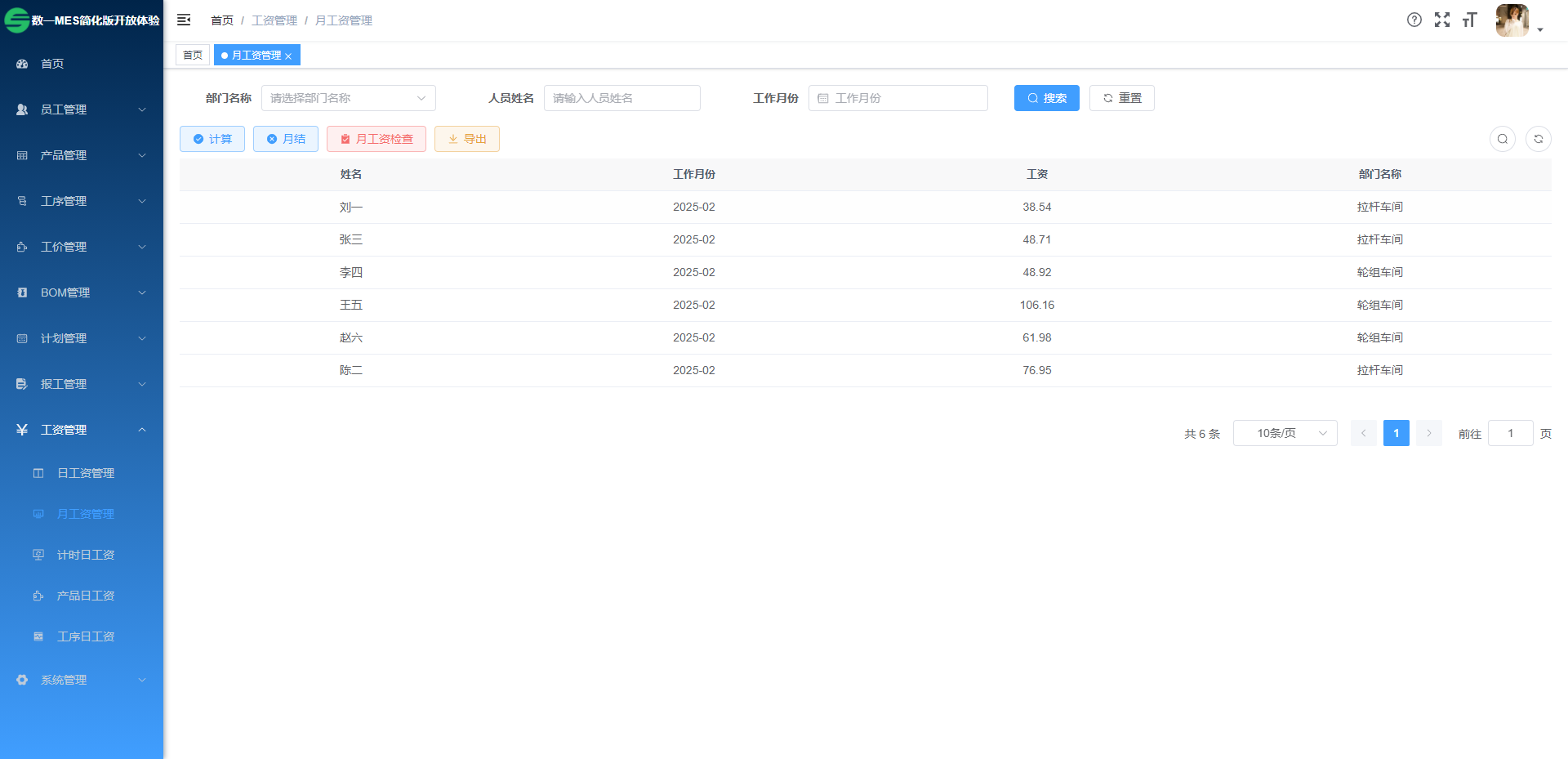Viewport: 1568px width, 759px height.
Task: Collapse the sidebar with the hamburger icon
Action: pyautogui.click(x=184, y=20)
